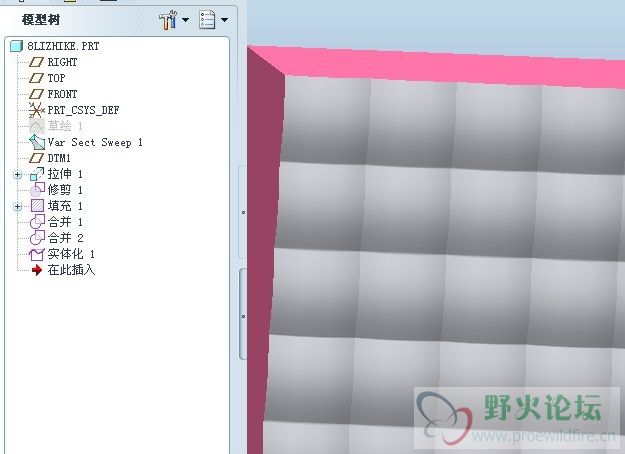The image size is (625, 454).
Task: Click the 合并 2 merge icon
Action: 37,238
